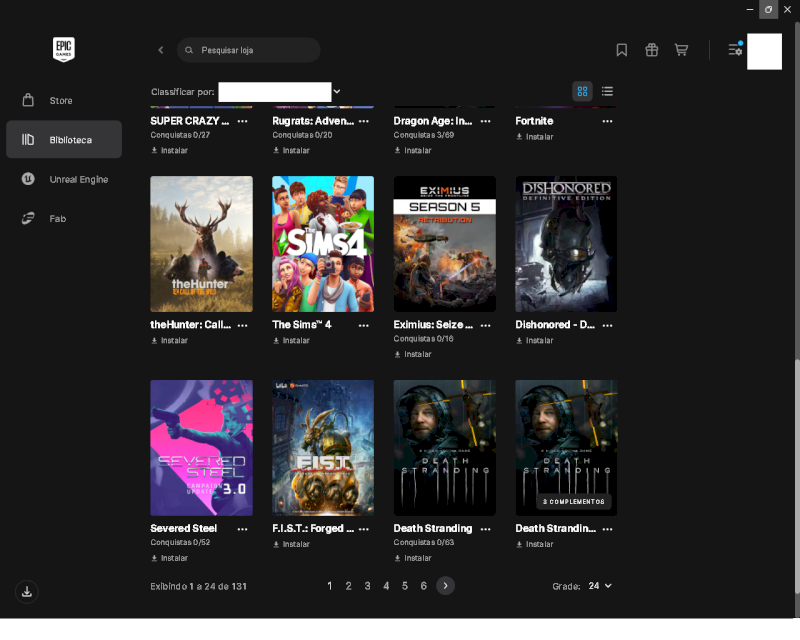
Task: Click the library vertical scrollbar
Action: pyautogui.click(x=797, y=477)
